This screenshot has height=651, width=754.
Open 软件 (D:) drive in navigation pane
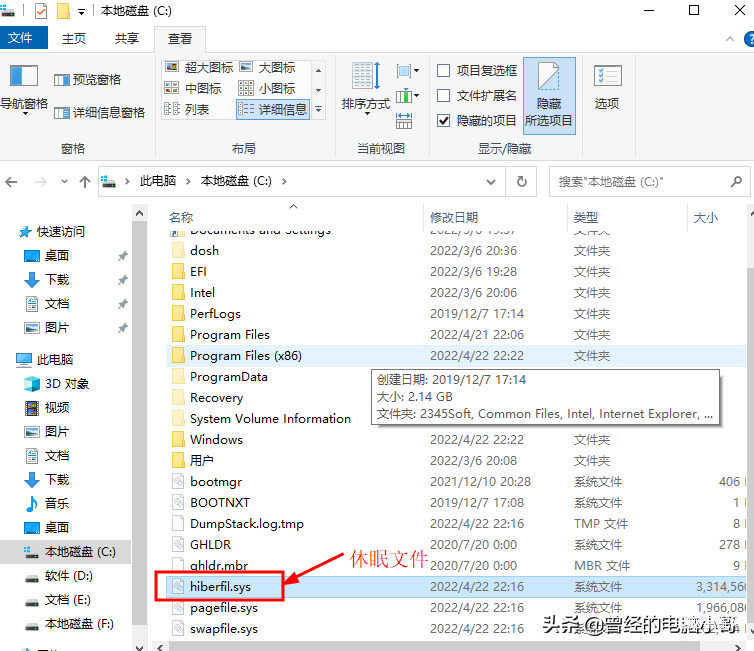pyautogui.click(x=68, y=576)
